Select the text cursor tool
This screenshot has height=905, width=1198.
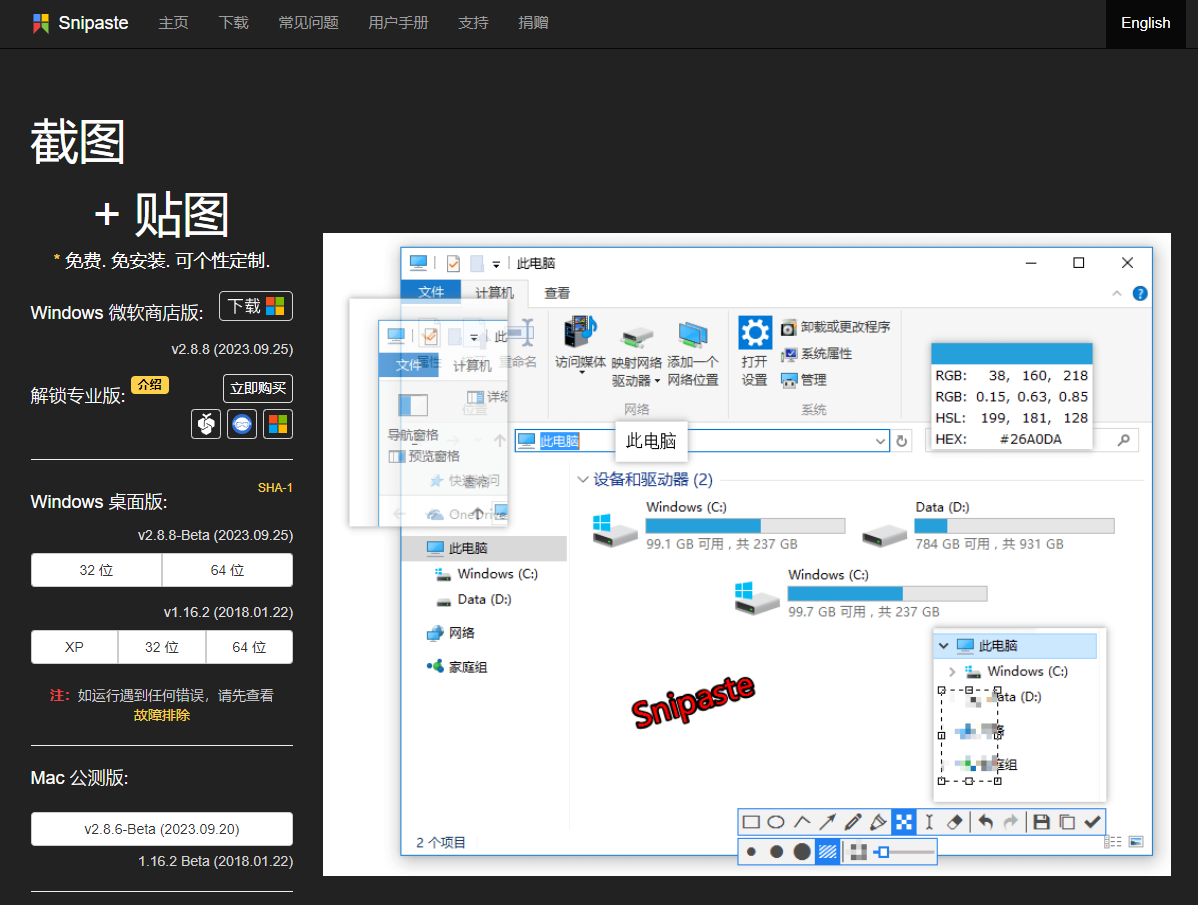tap(929, 822)
